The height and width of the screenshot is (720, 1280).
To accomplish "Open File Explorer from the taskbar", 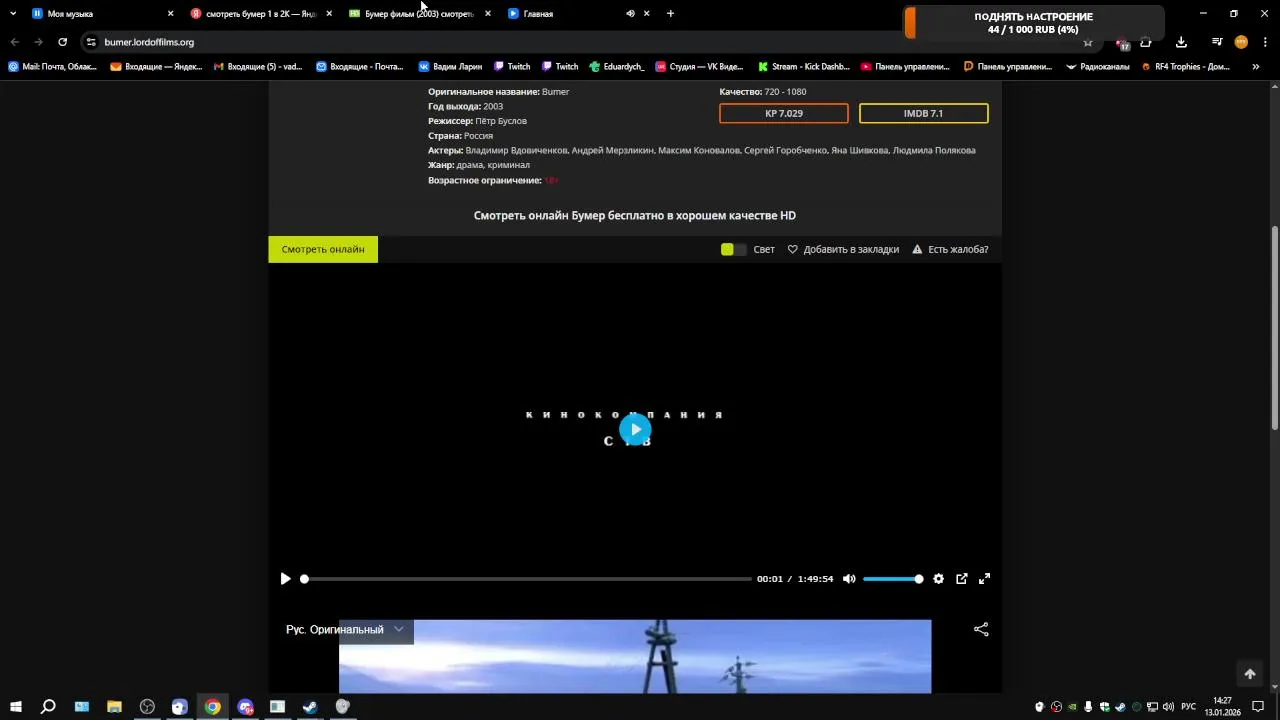I will click(x=114, y=707).
